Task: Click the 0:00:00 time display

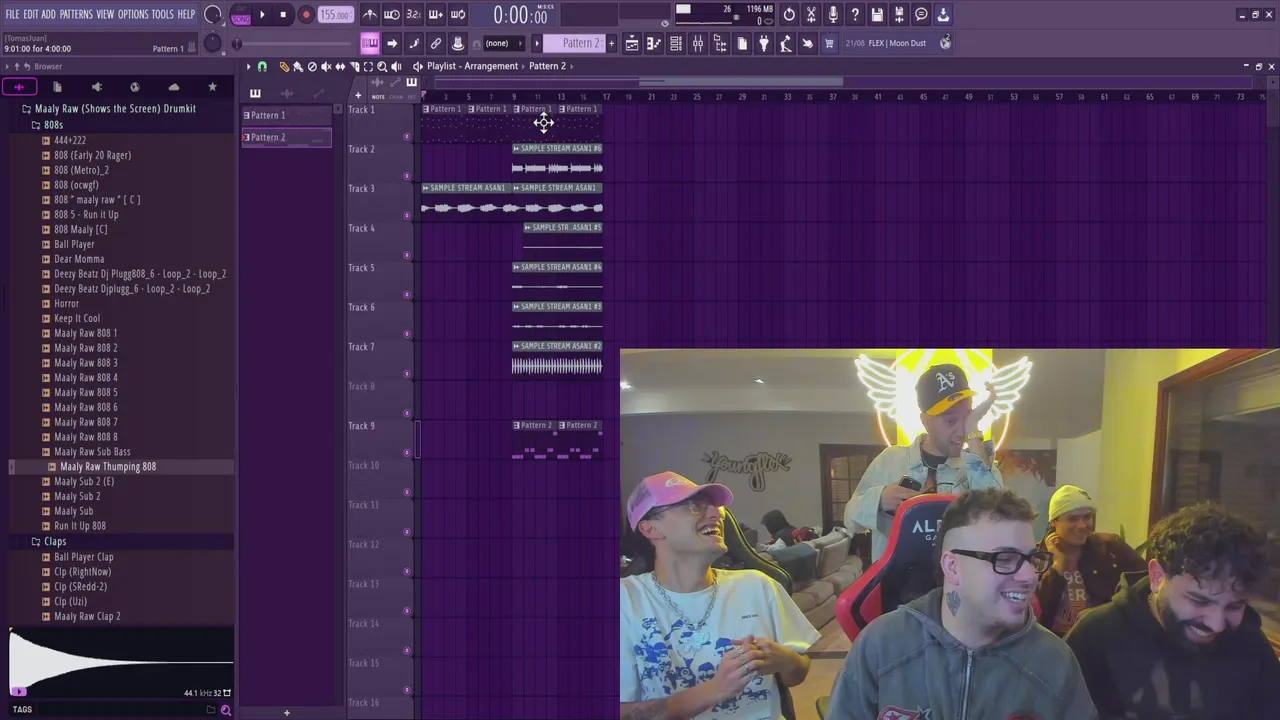Action: click(x=520, y=15)
